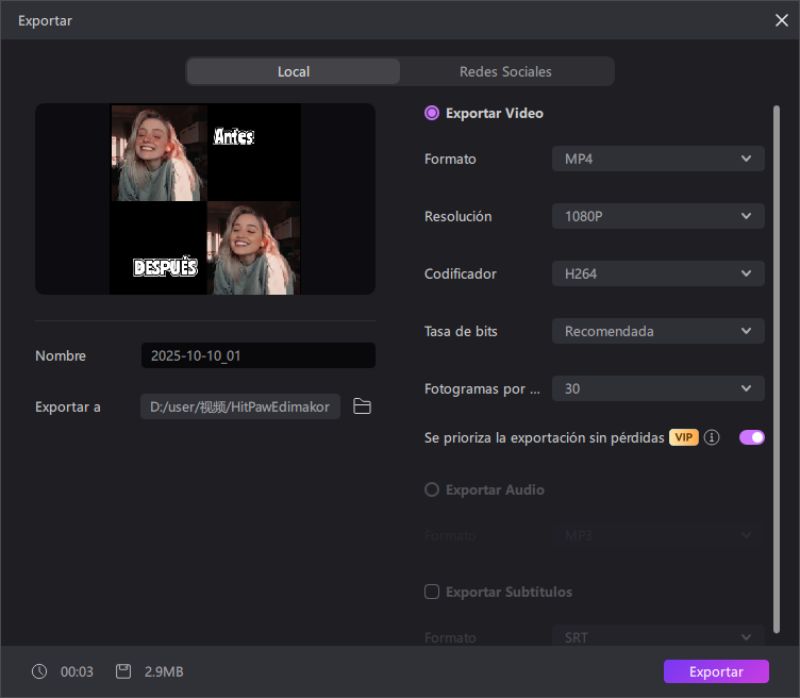
Task: Expand the Tasa de bits dropdown
Action: coord(658,331)
